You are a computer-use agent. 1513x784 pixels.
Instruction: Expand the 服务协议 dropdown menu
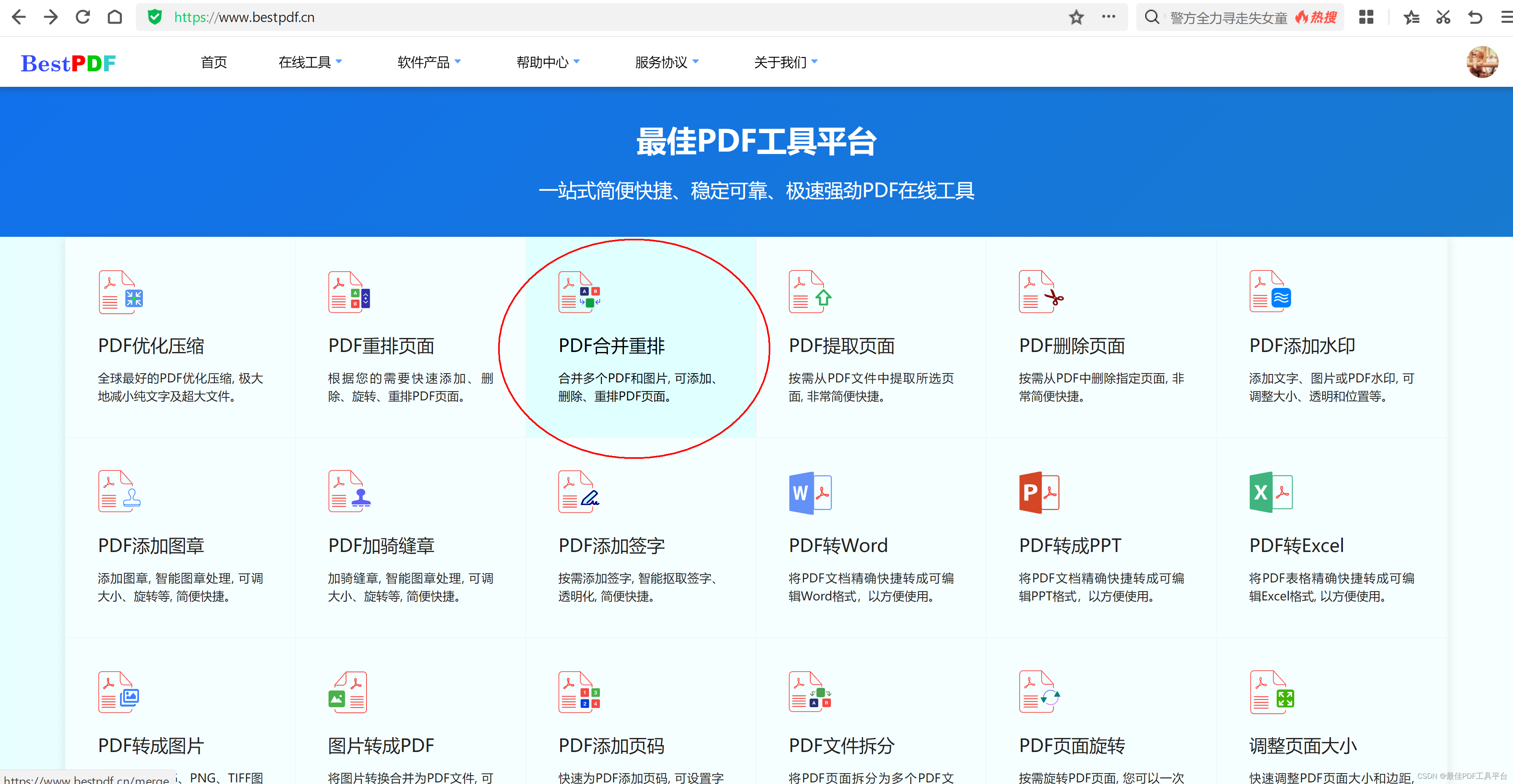[667, 62]
